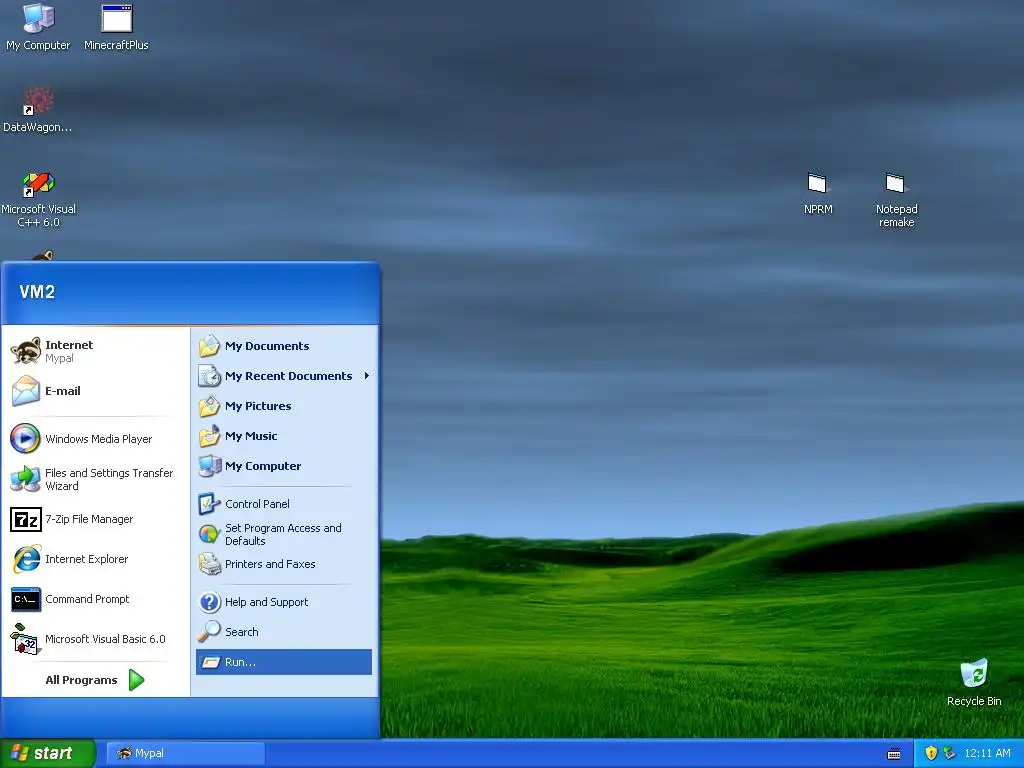Expand My Recent Documents submenu arrow
The height and width of the screenshot is (768, 1024).
(366, 376)
